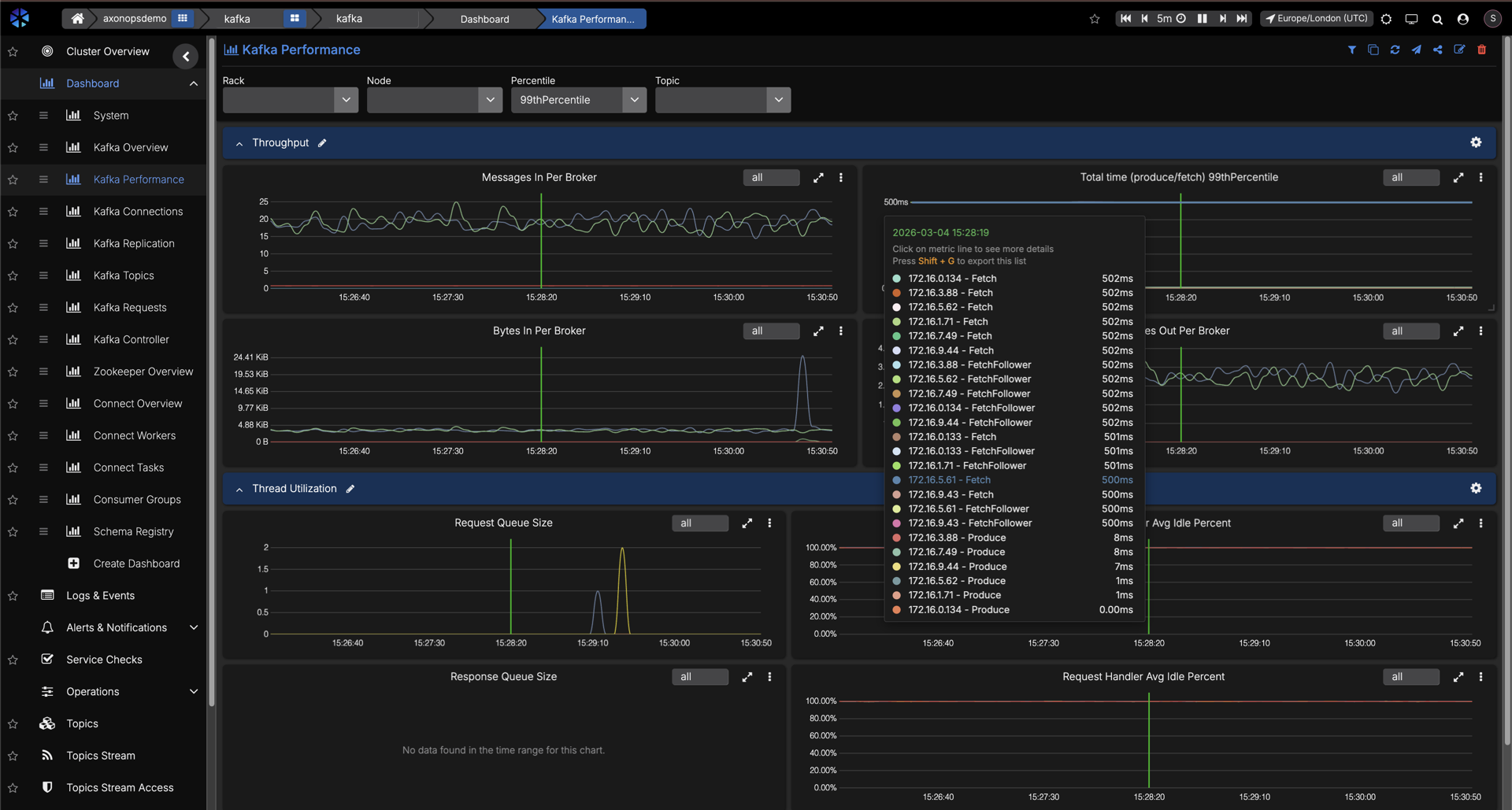This screenshot has height=810, width=1512.
Task: Open the Percentile dropdown
Action: (x=578, y=100)
